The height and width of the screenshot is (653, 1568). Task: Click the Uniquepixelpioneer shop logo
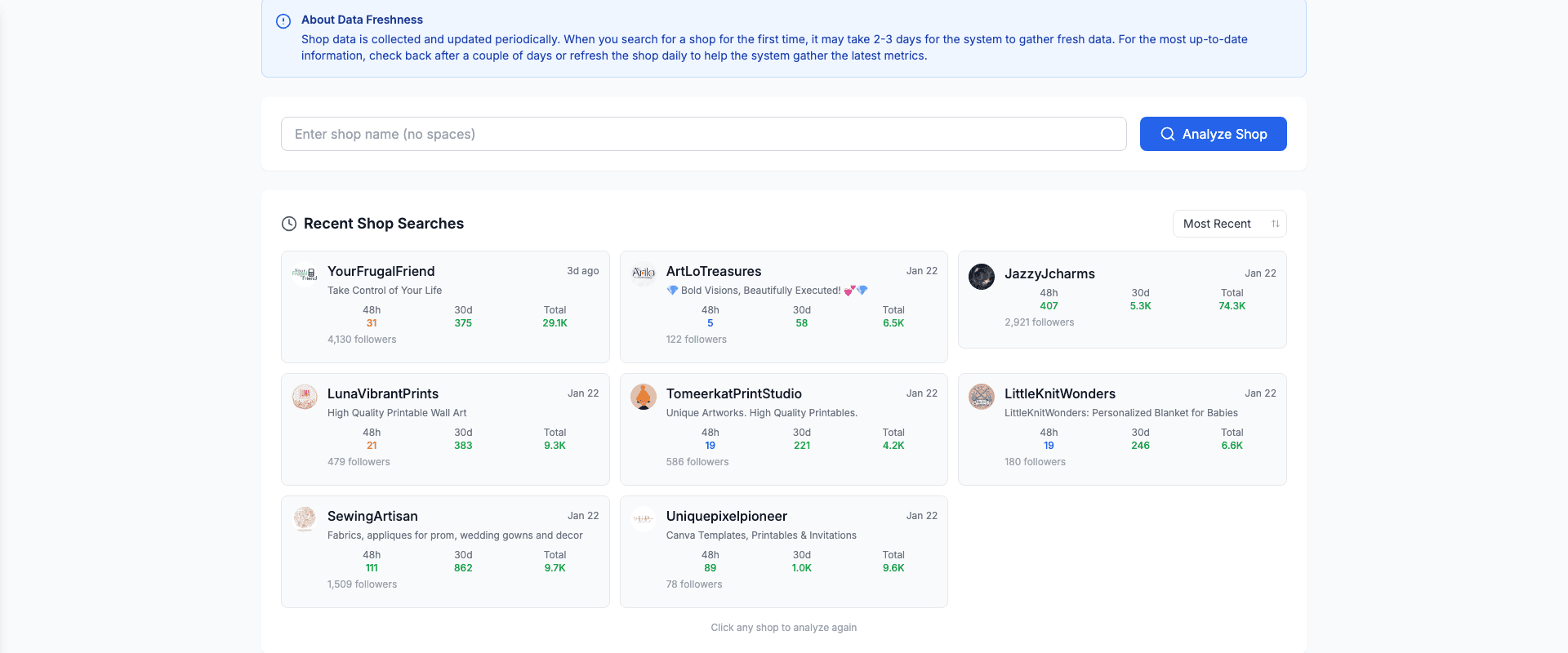[x=644, y=519]
